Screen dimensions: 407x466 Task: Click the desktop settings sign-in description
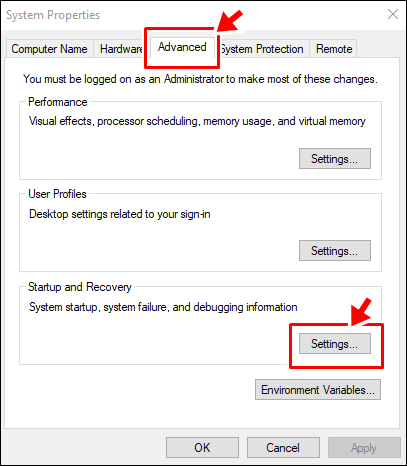(120, 214)
